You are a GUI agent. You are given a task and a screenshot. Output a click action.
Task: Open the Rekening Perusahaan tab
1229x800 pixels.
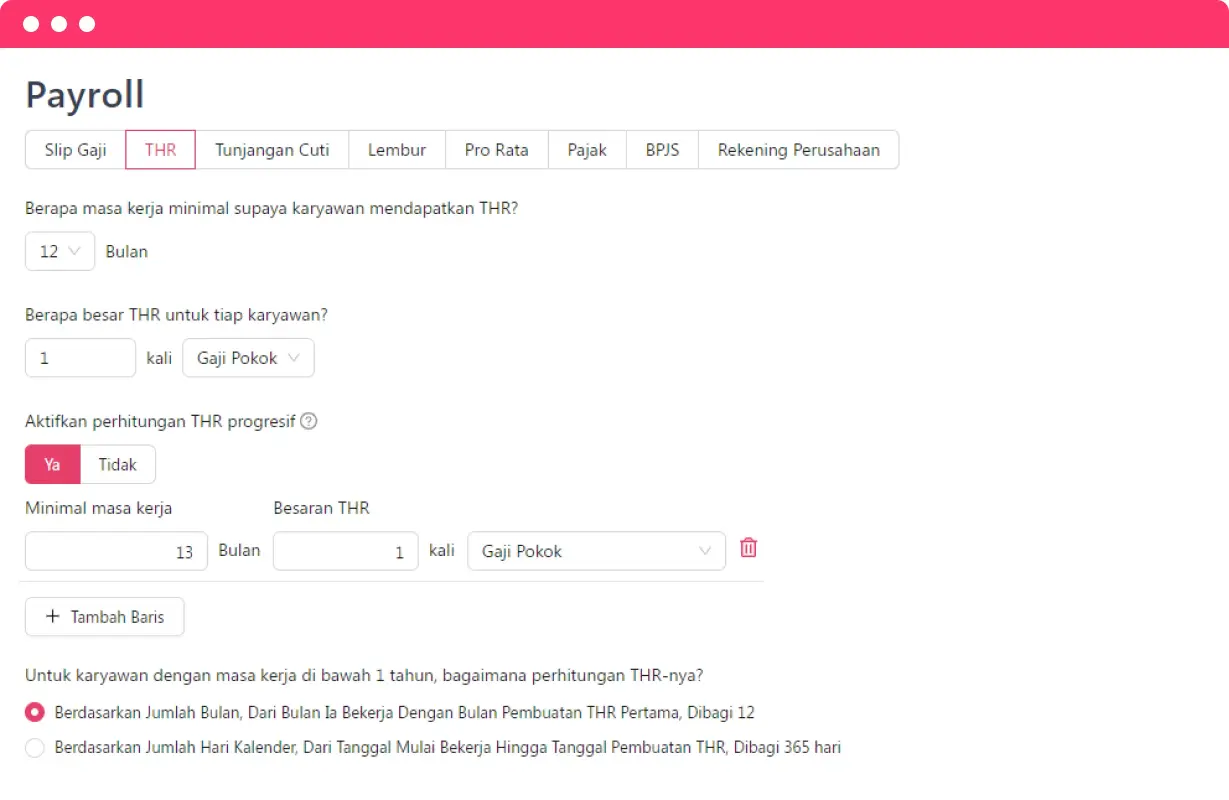click(799, 150)
